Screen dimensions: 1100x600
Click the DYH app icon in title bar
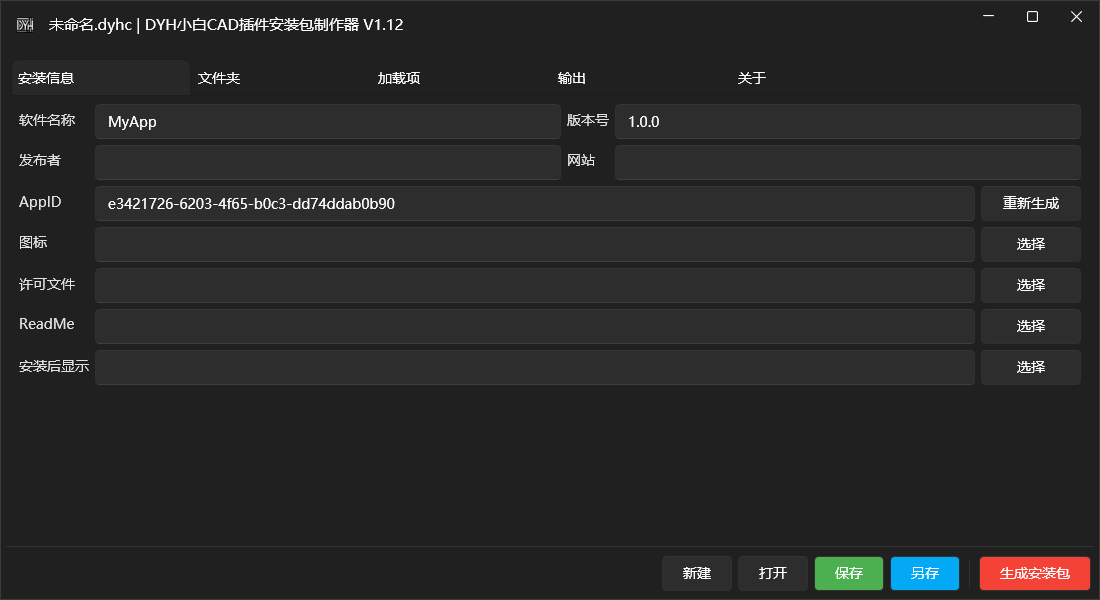[x=25, y=25]
